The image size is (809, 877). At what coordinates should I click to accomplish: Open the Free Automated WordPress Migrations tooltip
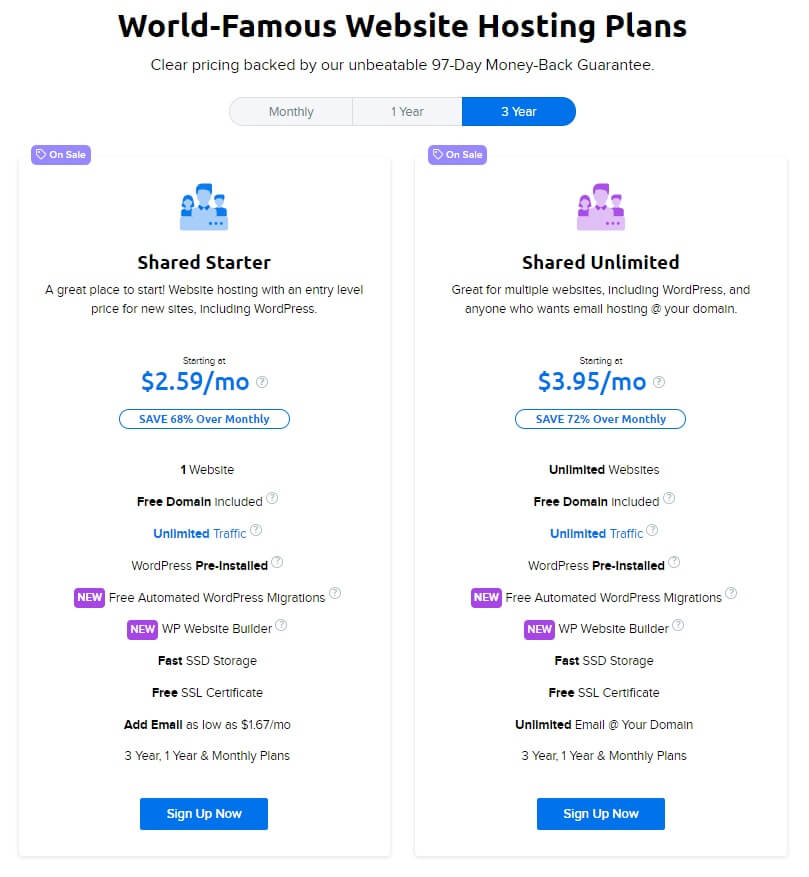point(334,593)
